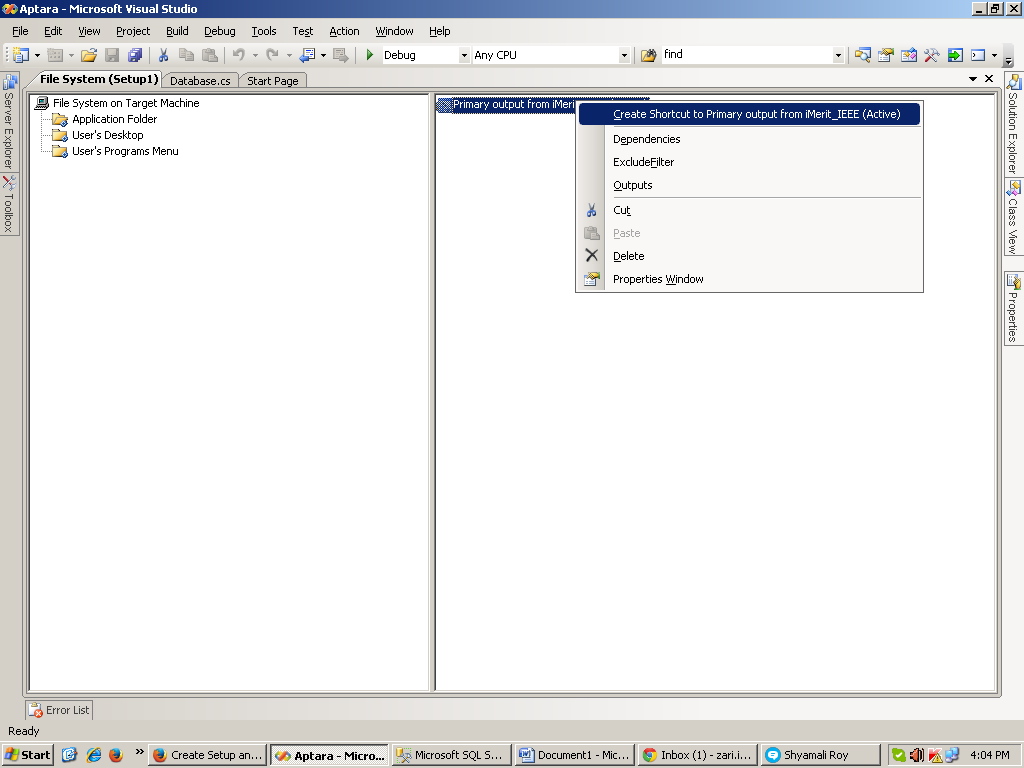Switch to the Database.cs tab
Image resolution: width=1024 pixels, height=768 pixels.
tap(200, 80)
